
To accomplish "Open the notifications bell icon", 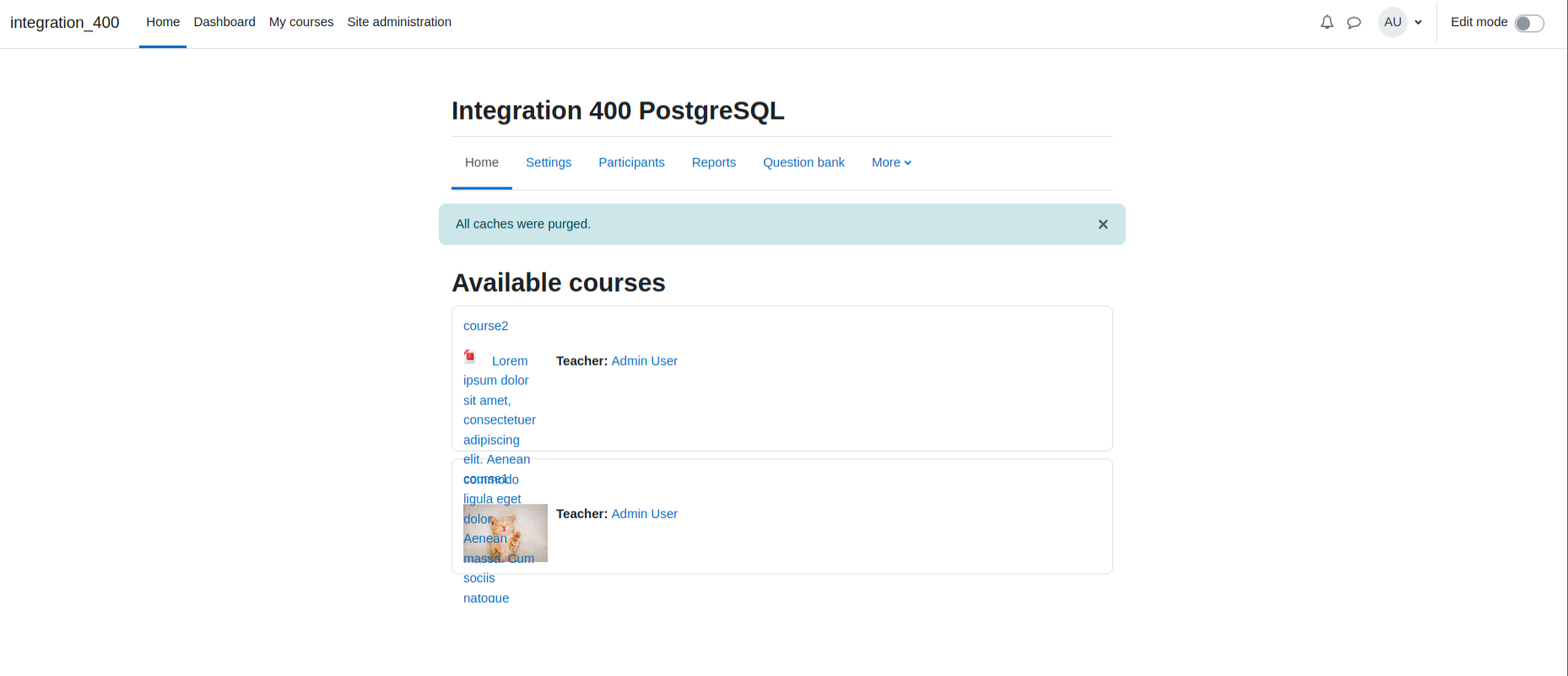I will click(x=1327, y=23).
